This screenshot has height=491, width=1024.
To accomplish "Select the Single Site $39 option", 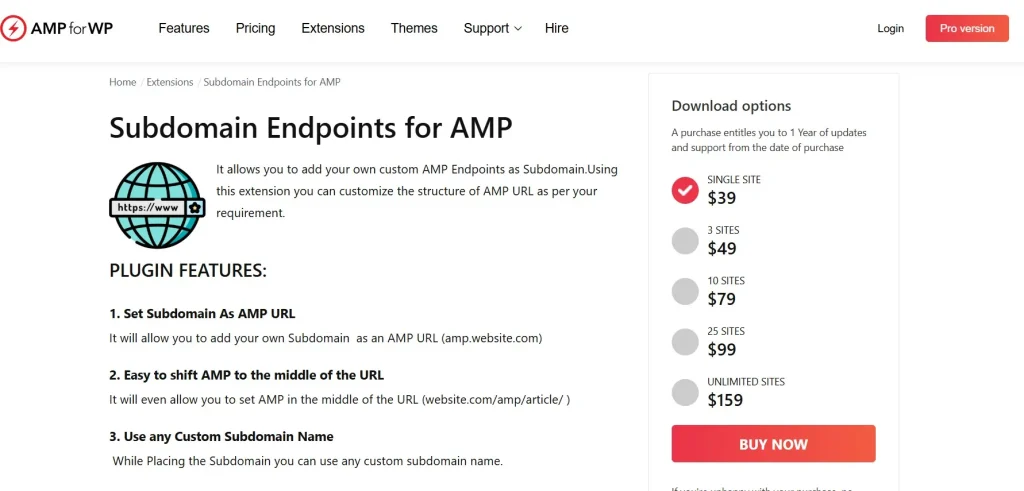I will [685, 190].
